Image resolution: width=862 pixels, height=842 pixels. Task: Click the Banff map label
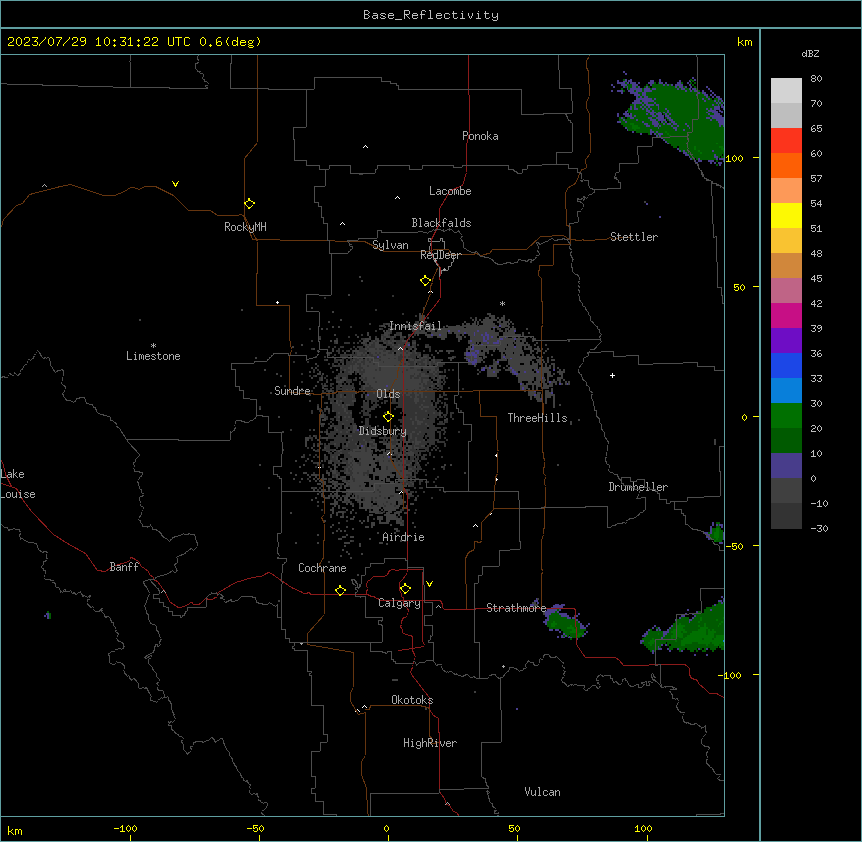point(124,567)
